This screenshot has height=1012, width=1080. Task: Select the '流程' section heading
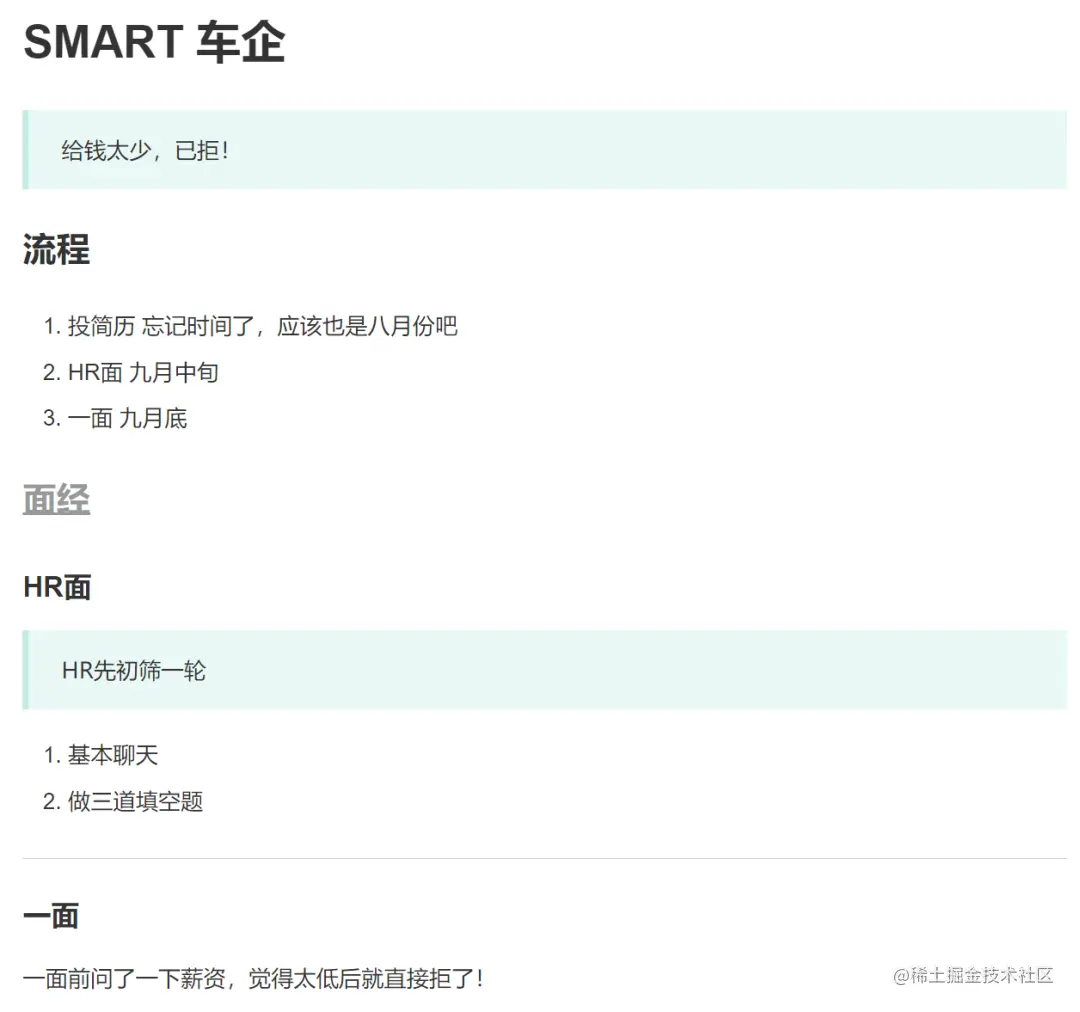tap(56, 249)
